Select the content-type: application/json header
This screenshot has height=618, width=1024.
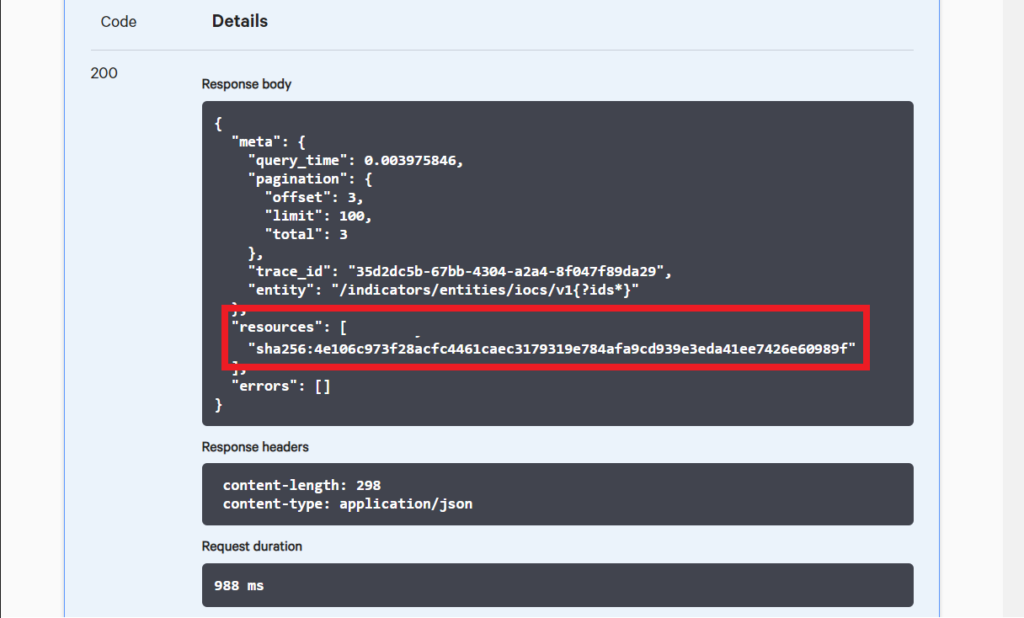347,504
